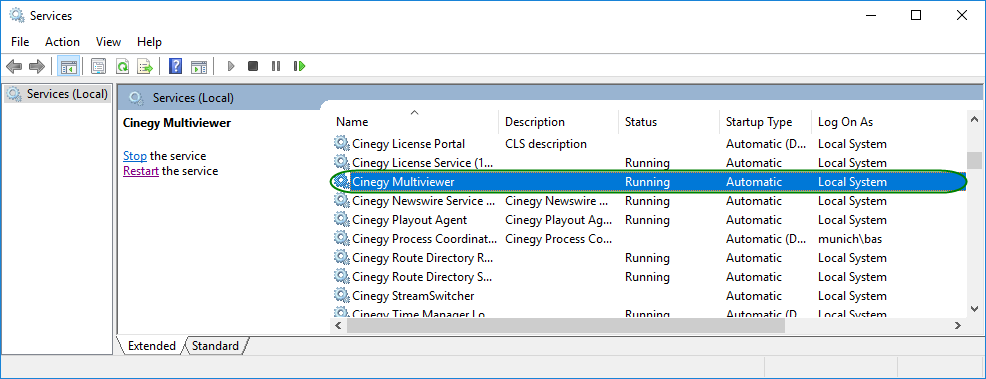Click the Restart Service toolbar icon

pos(299,66)
